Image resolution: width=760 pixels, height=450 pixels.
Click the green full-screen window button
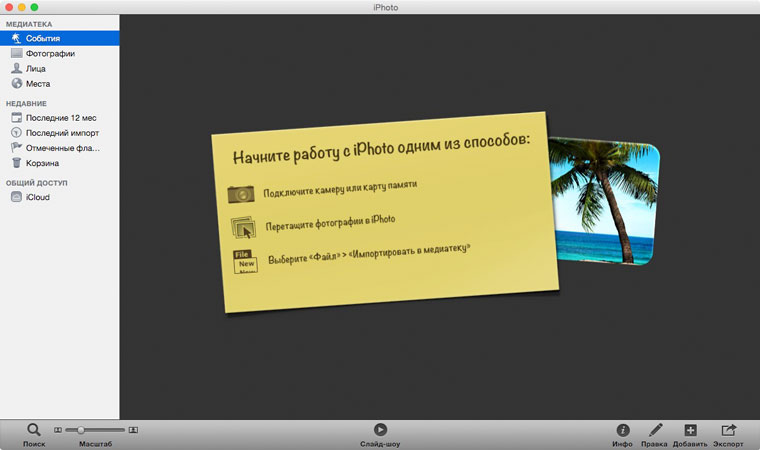34,7
